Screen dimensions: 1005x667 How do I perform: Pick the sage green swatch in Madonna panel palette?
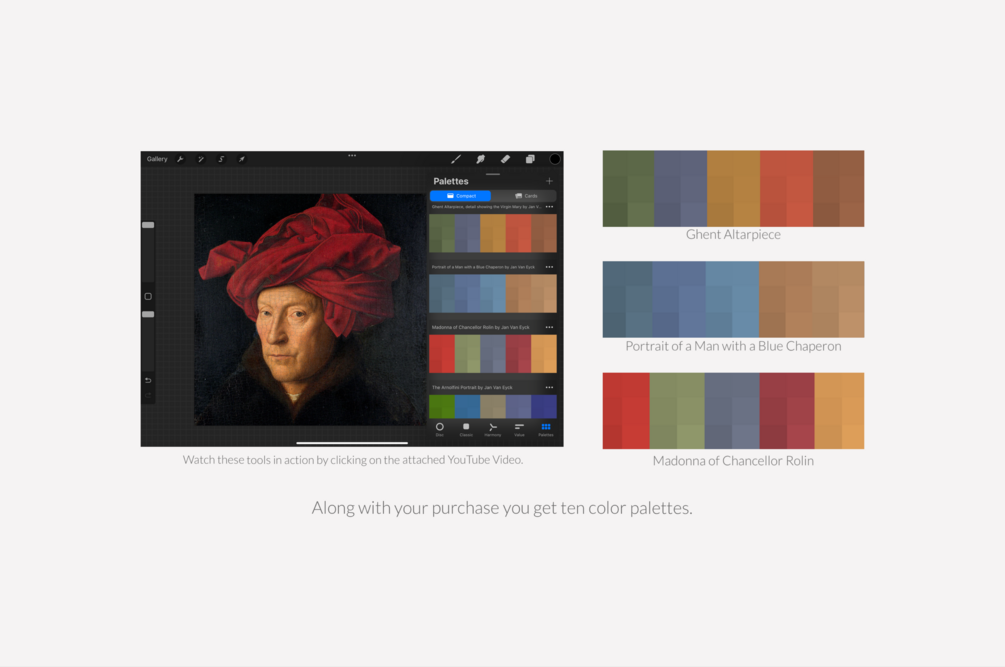(467, 354)
